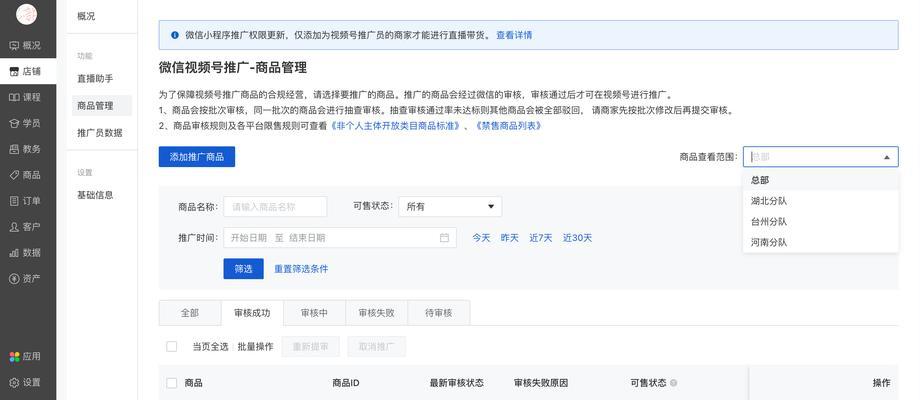Click the blue 筛选 button
Screen dimensions: 920x400
[243, 269]
